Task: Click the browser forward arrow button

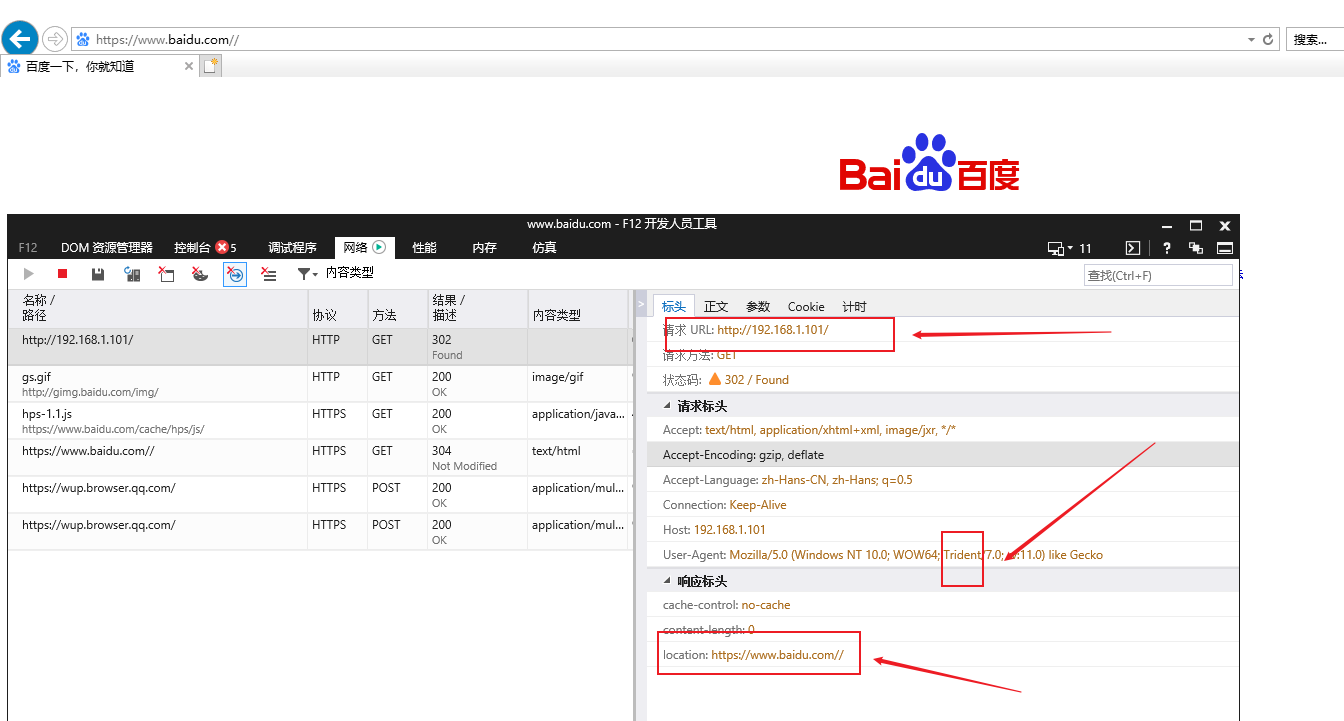Action: [x=54, y=39]
